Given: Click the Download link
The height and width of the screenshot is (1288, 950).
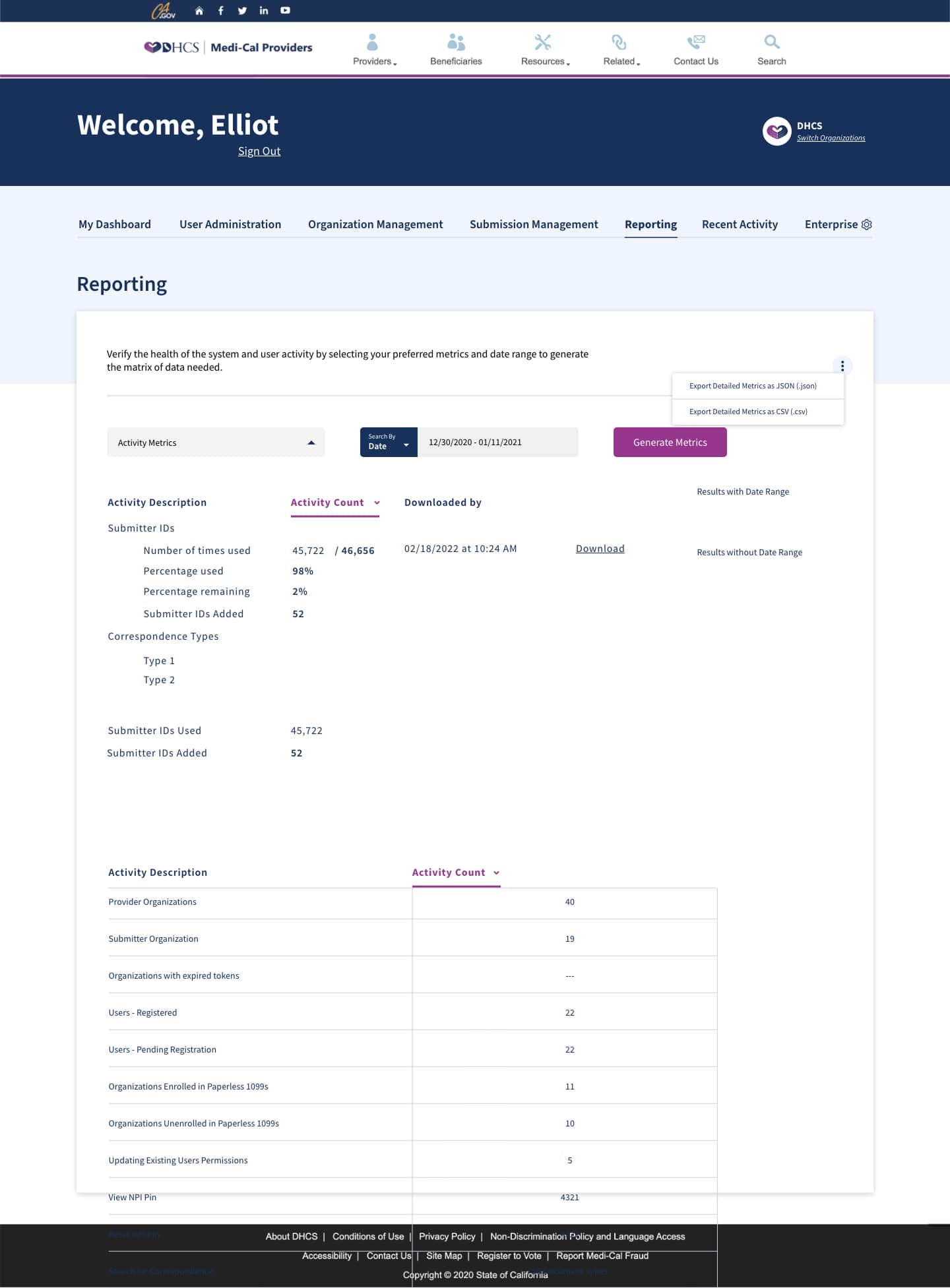Looking at the screenshot, I should [x=600, y=549].
